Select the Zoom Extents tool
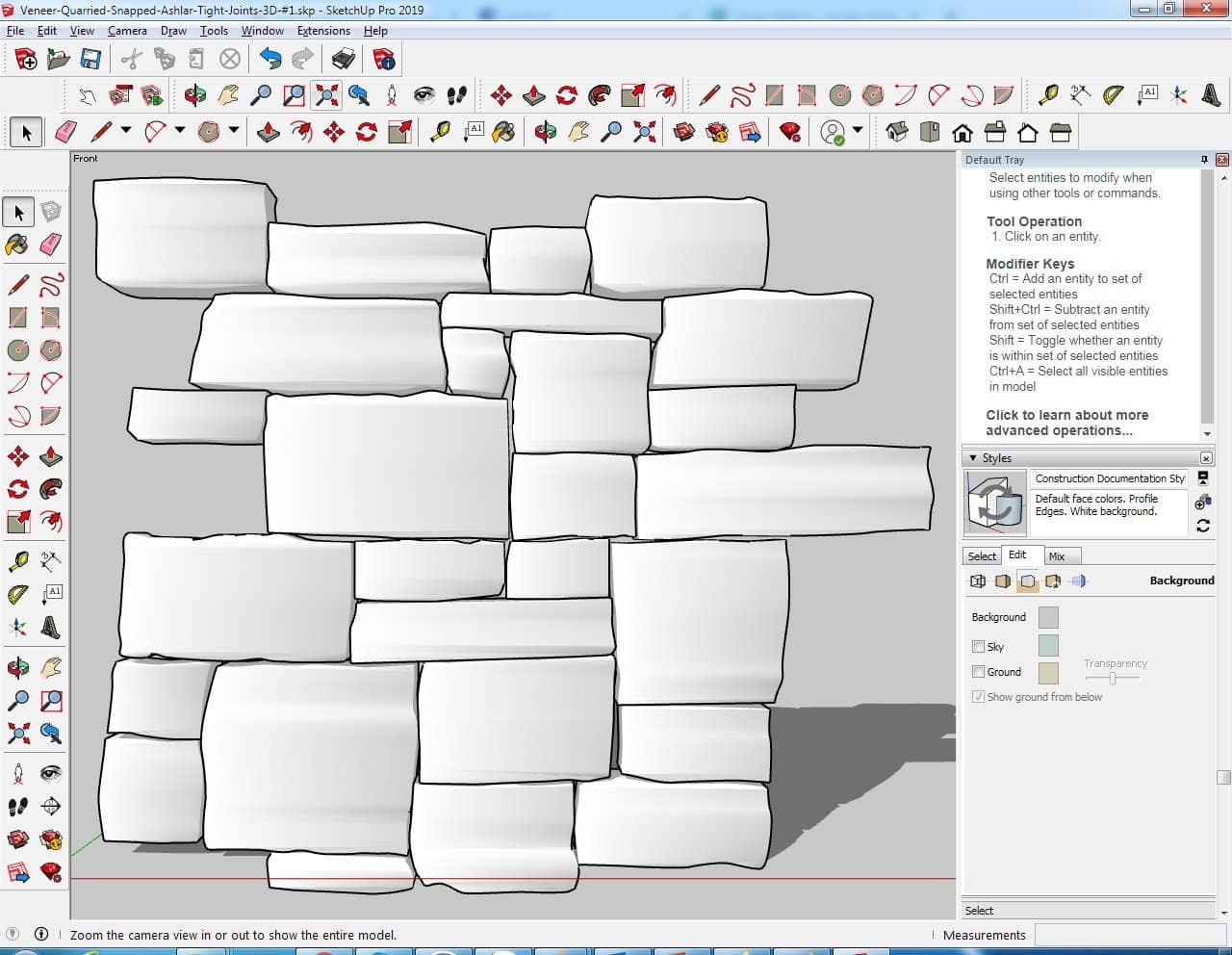The image size is (1232, 955). pos(327,94)
